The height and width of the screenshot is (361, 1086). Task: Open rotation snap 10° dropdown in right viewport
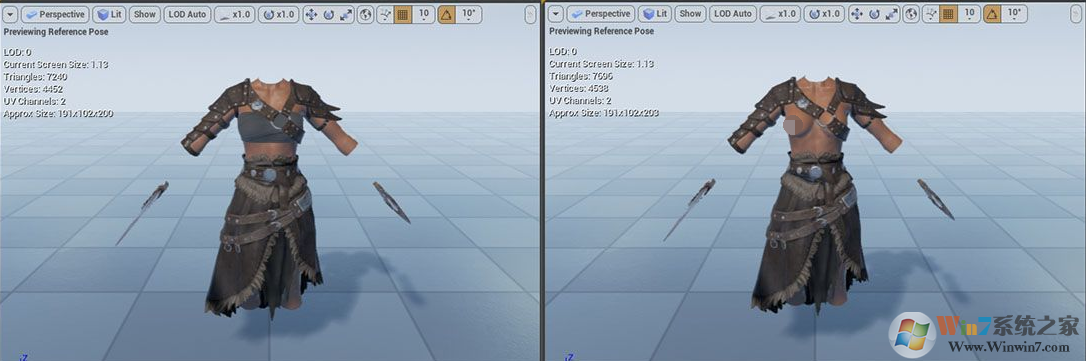(x=1014, y=14)
